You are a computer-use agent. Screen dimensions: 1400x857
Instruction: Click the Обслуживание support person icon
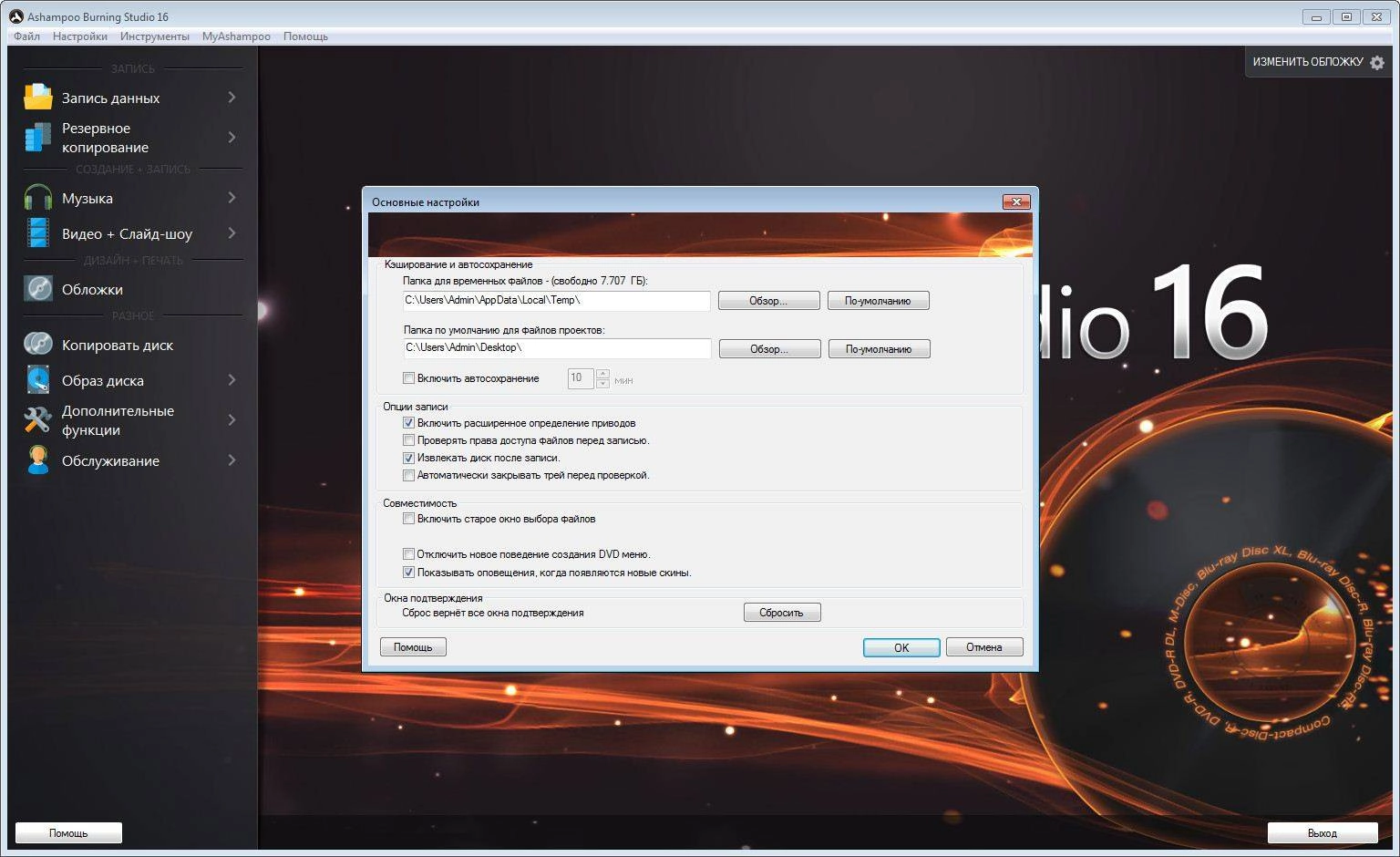(x=38, y=459)
